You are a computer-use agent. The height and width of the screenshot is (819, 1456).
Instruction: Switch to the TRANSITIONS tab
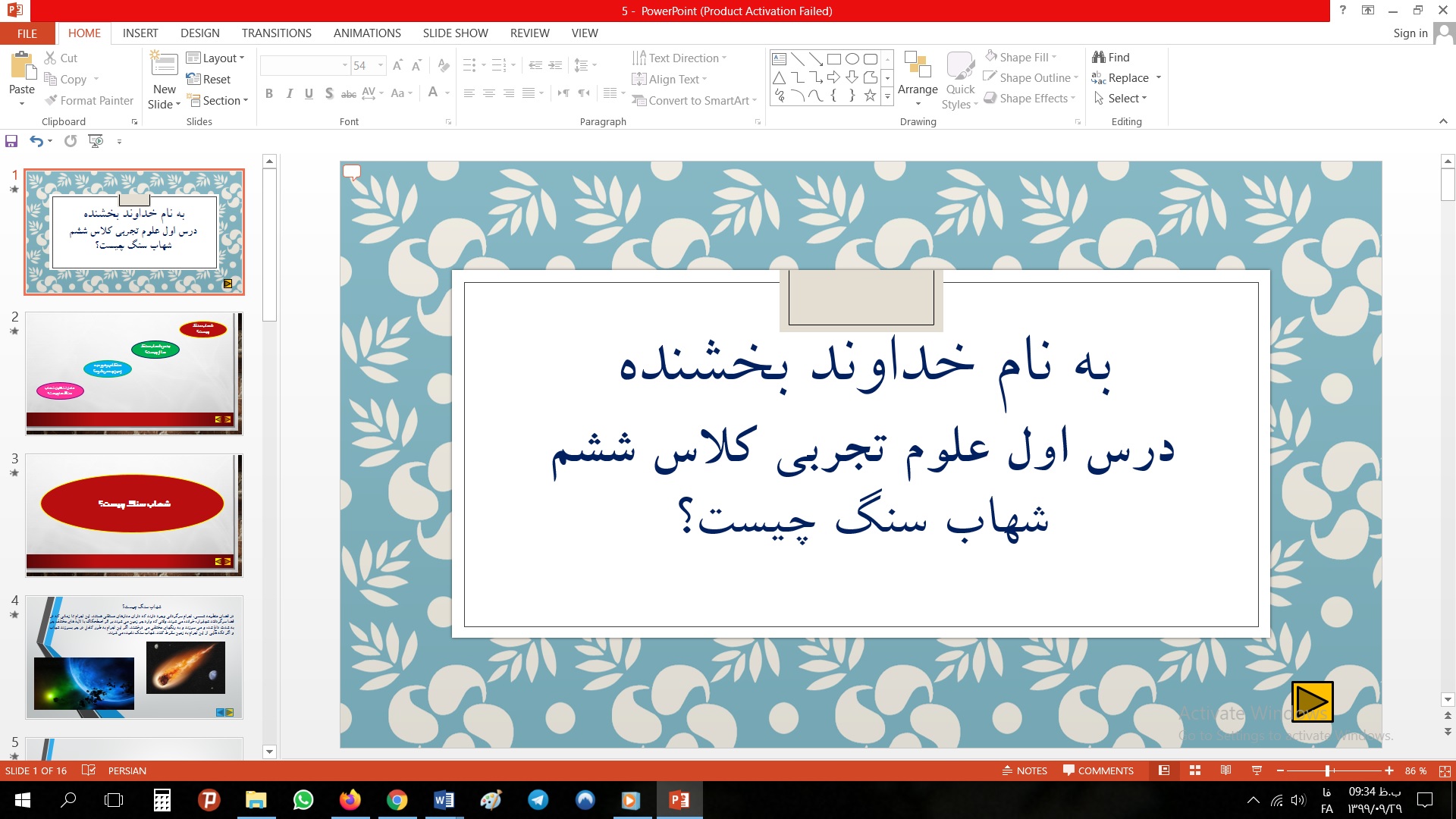(276, 33)
